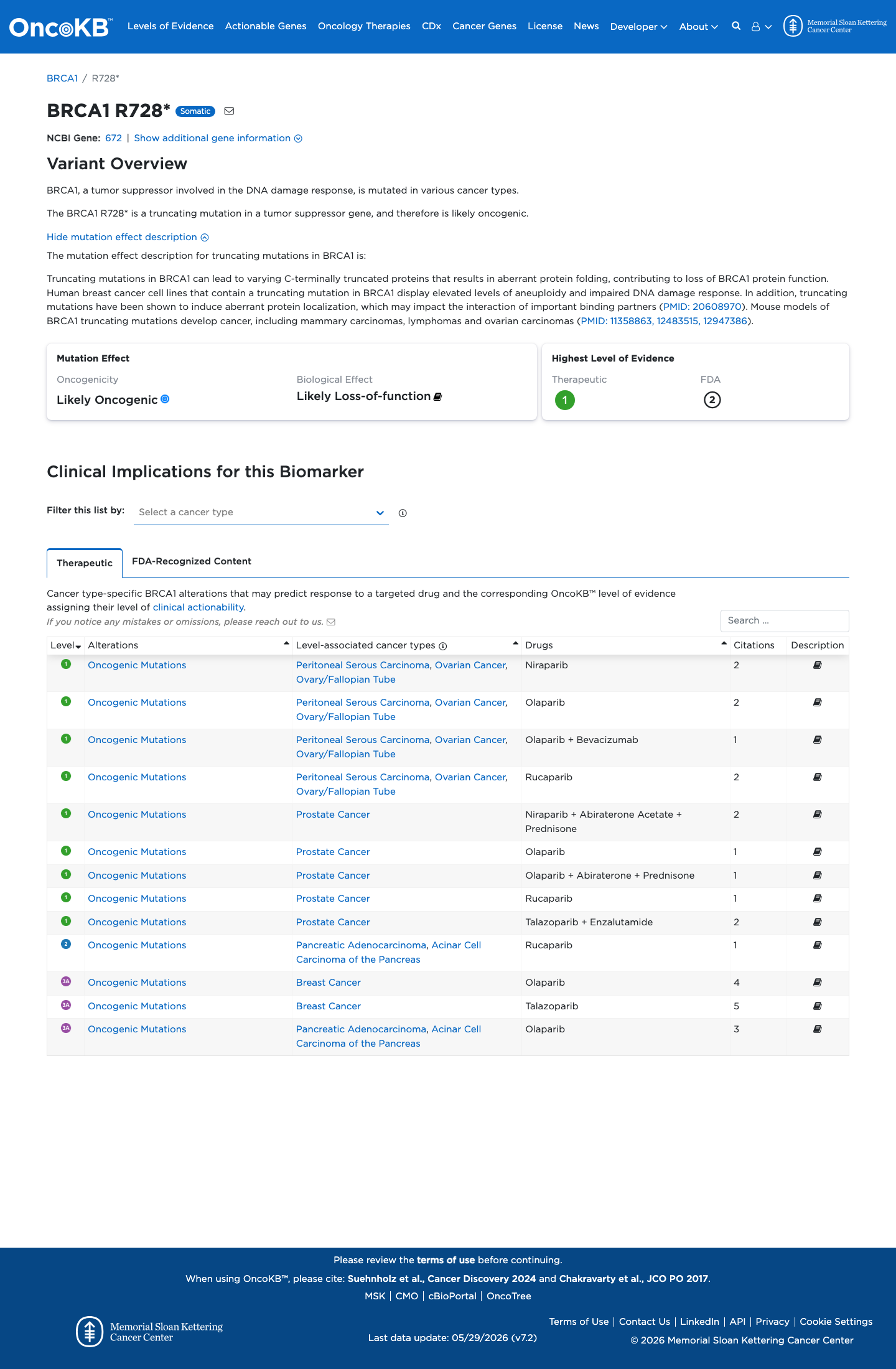Open the 'clinical actionability' link
Screen dimensions: 896x1369
click(x=198, y=607)
